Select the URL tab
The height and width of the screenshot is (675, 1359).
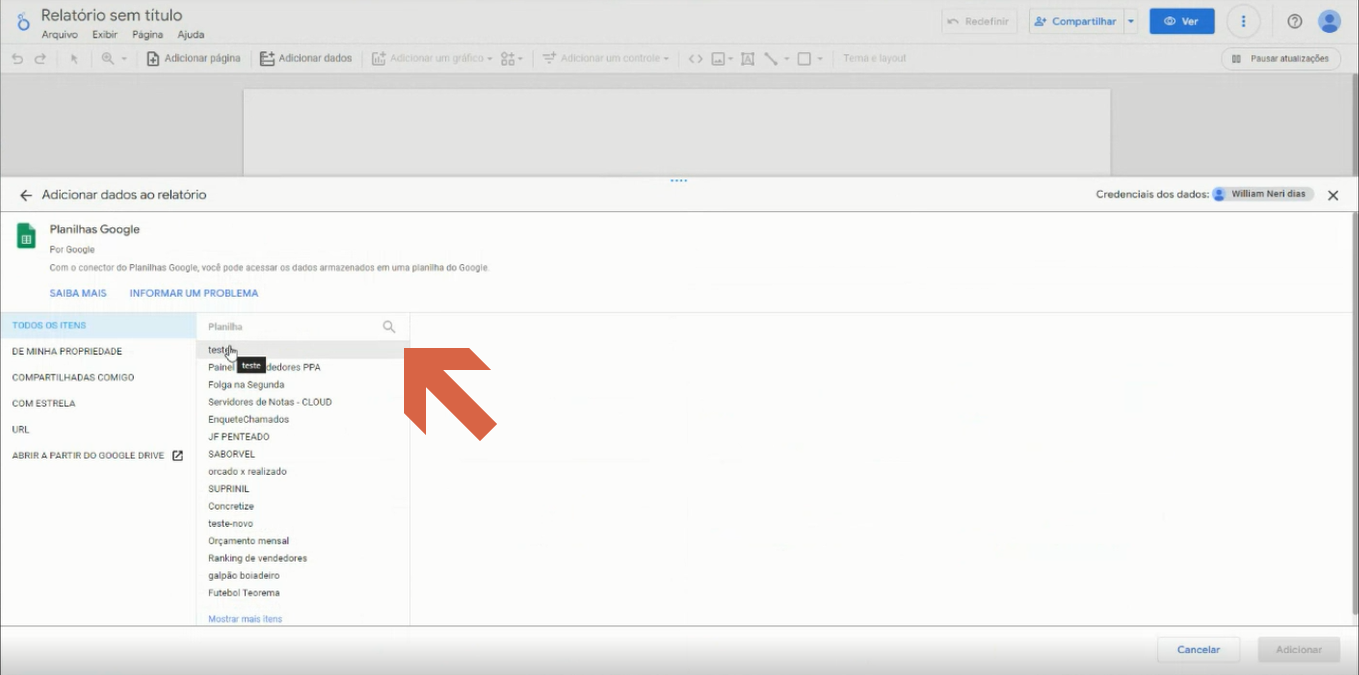(98, 429)
